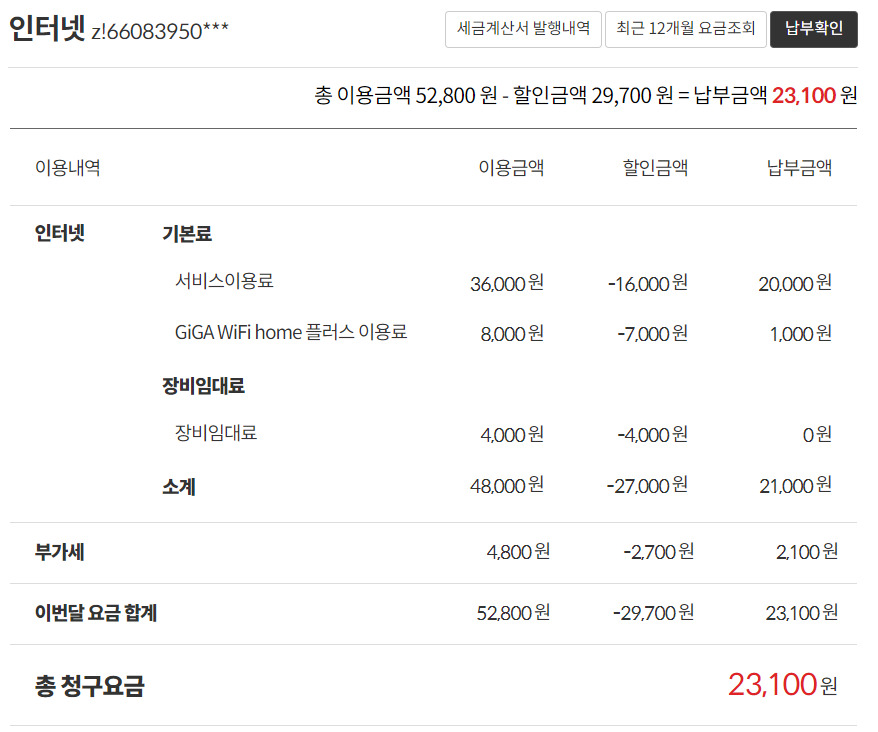Click the 이번달 요금 합계 label
The width and height of the screenshot is (878, 732).
pos(96,612)
